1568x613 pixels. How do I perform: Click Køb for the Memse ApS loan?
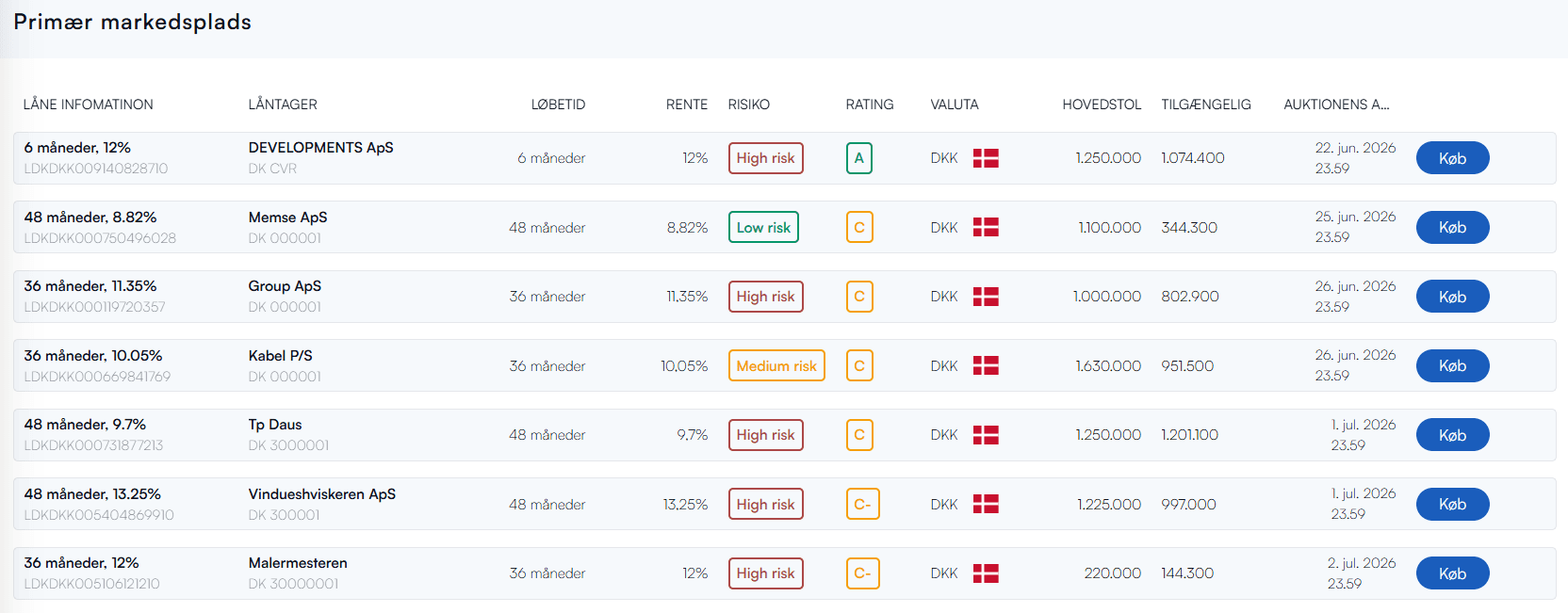pyautogui.click(x=1452, y=227)
